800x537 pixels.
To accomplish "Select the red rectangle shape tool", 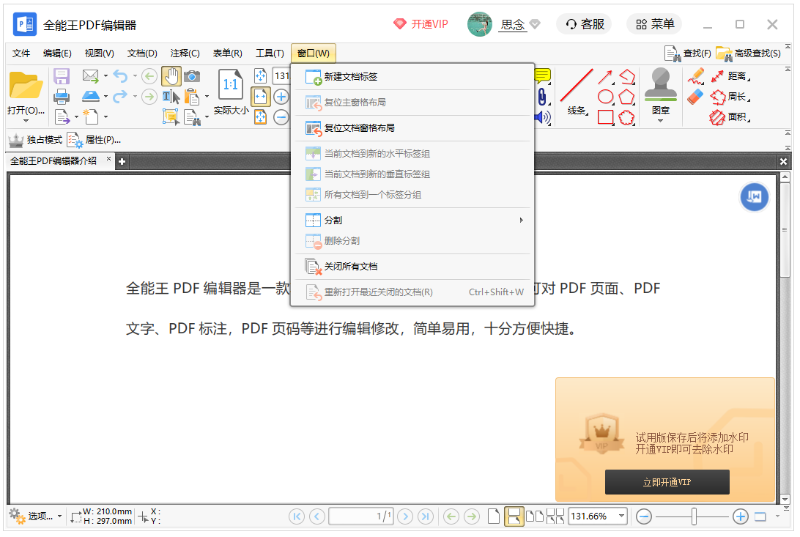I will pos(605,117).
